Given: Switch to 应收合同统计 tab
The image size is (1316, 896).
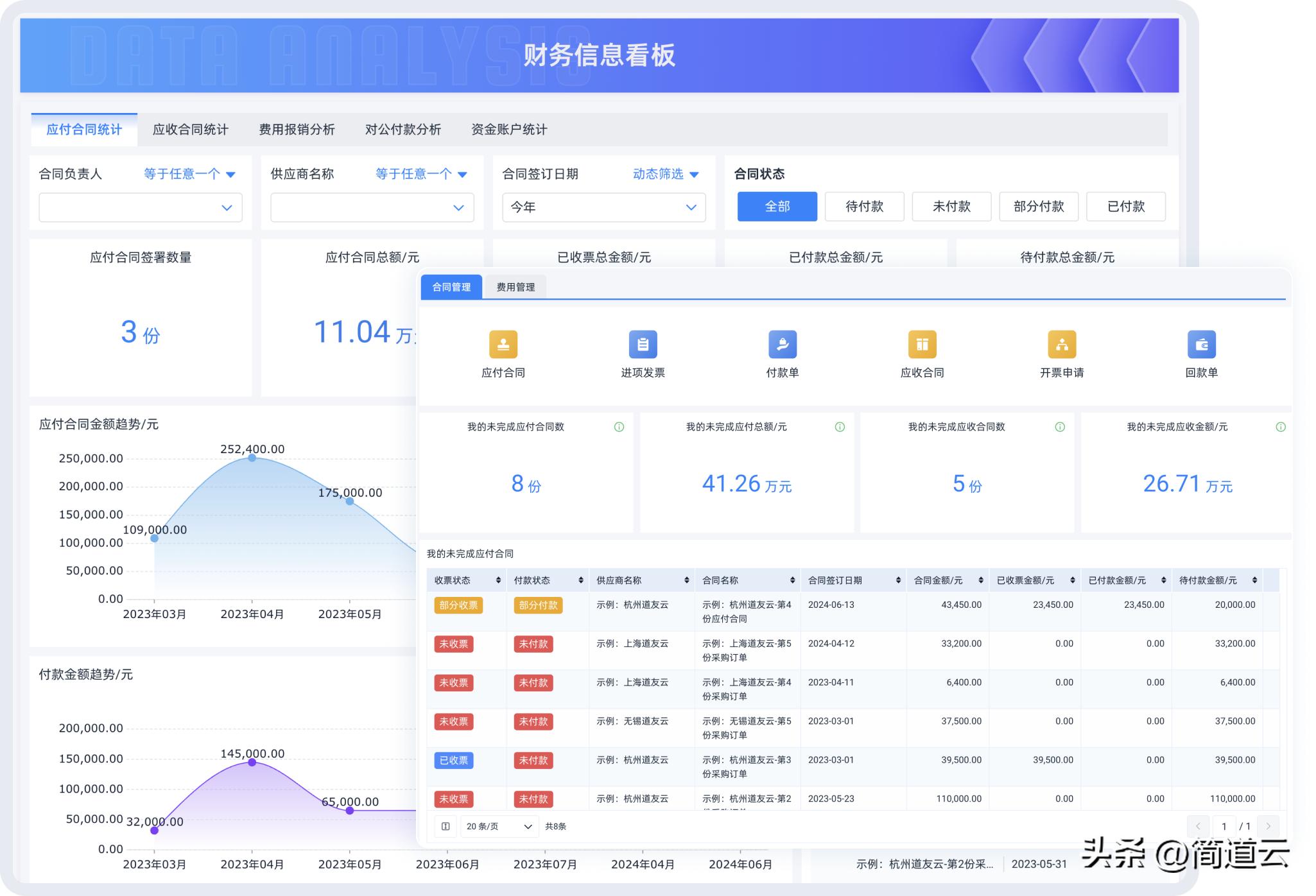Looking at the screenshot, I should [190, 130].
